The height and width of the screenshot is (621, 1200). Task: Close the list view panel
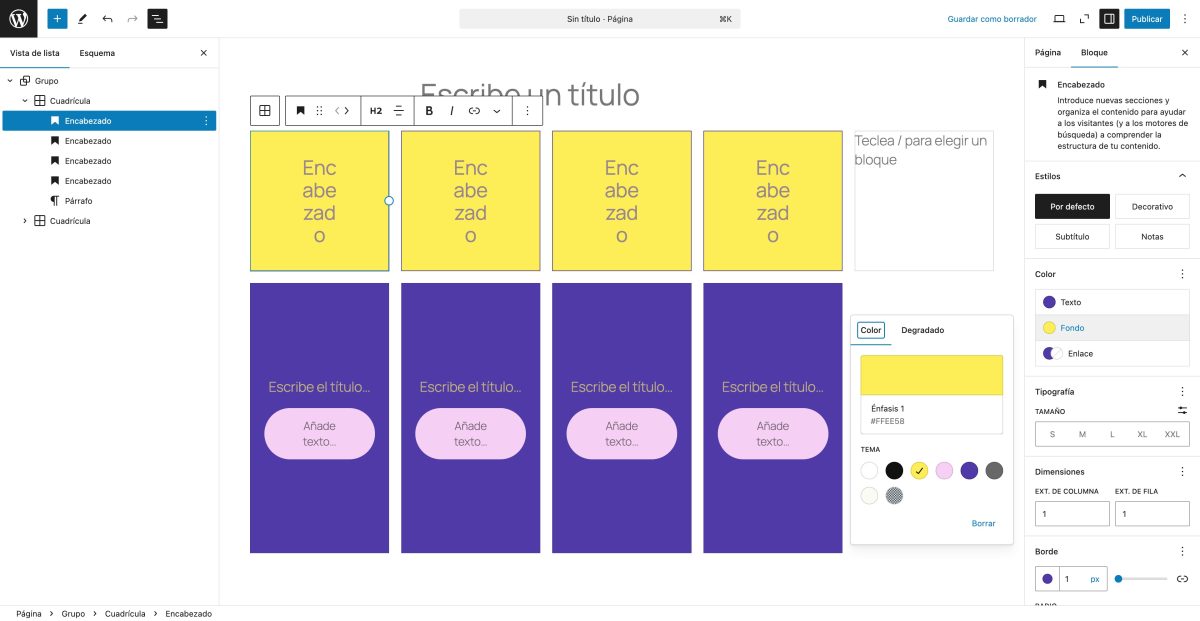204,52
